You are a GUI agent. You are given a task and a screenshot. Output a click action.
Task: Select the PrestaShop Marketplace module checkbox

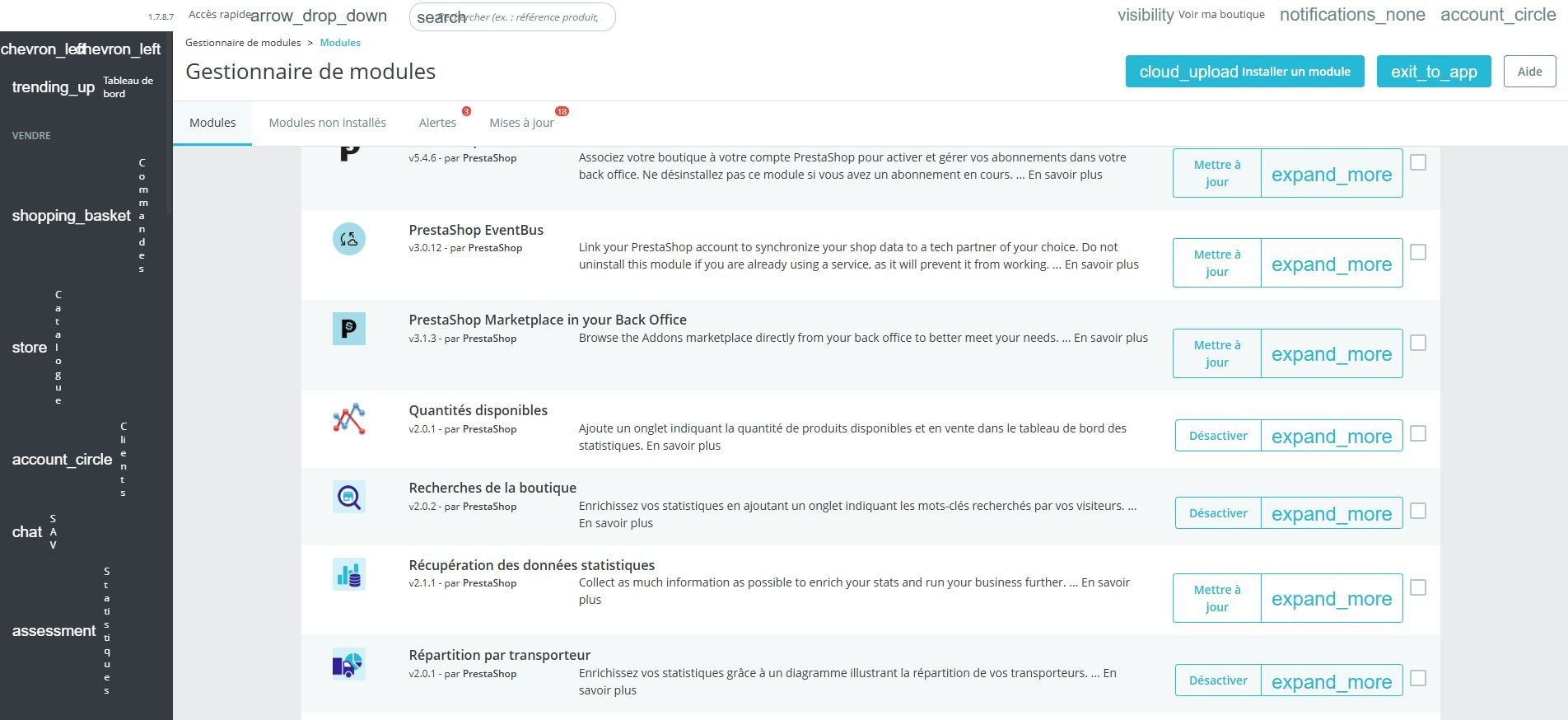(x=1418, y=343)
